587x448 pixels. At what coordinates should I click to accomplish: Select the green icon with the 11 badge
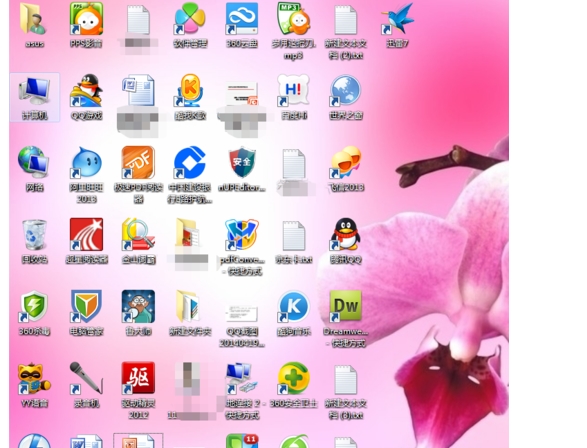[x=242, y=441]
